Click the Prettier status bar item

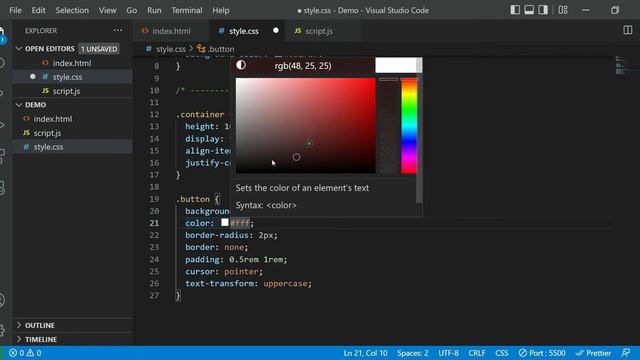593,353
